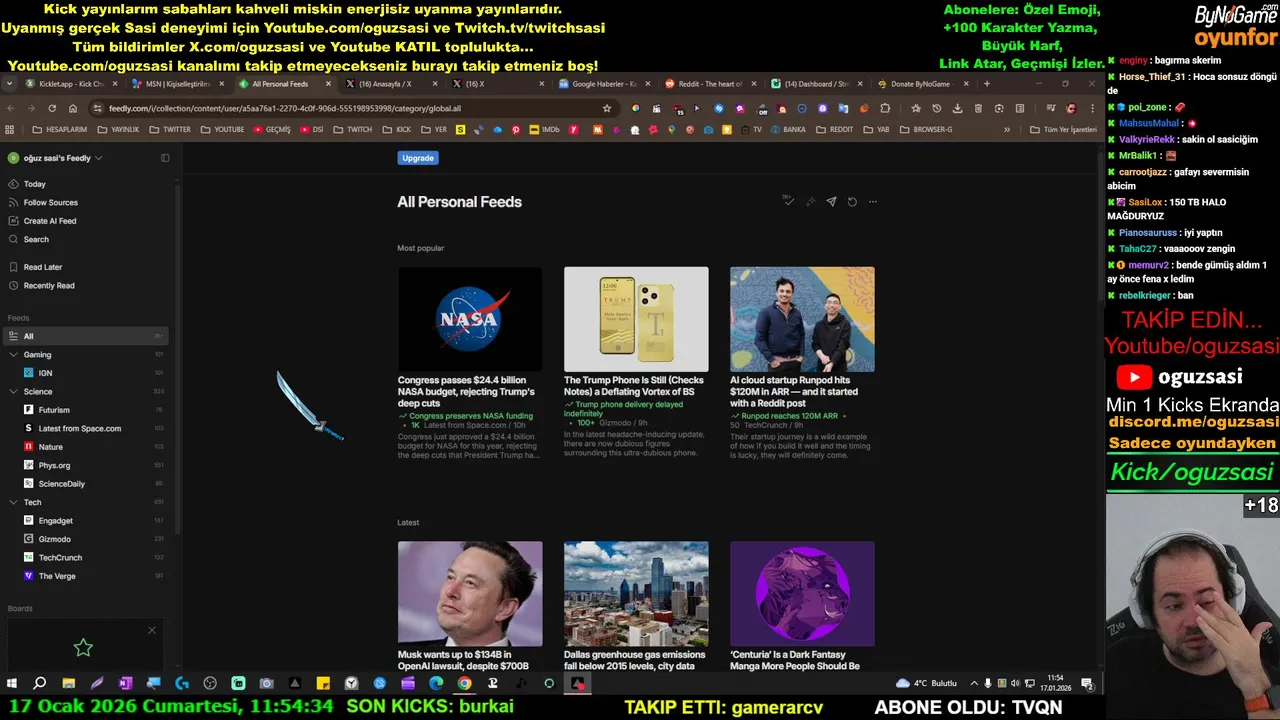Open the REDDIT bookmarks folder
1280x720 pixels.
coord(835,129)
